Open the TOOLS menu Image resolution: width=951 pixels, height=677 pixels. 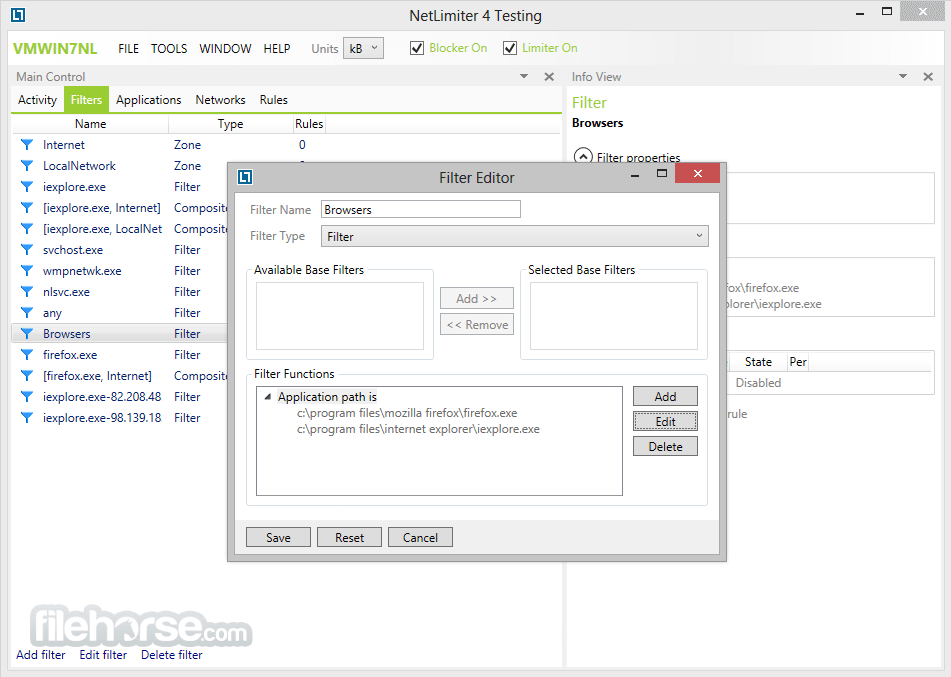(x=169, y=49)
